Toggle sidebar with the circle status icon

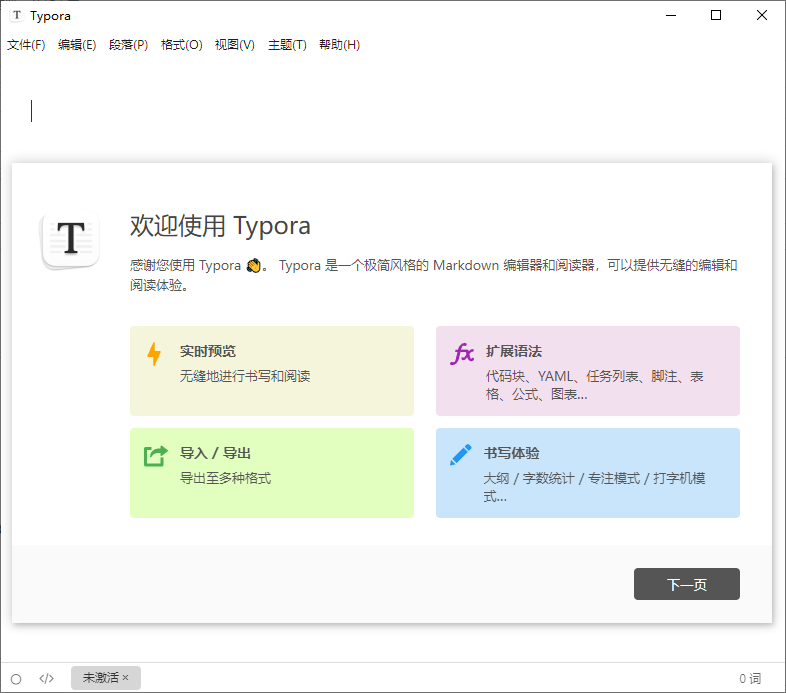[x=16, y=678]
